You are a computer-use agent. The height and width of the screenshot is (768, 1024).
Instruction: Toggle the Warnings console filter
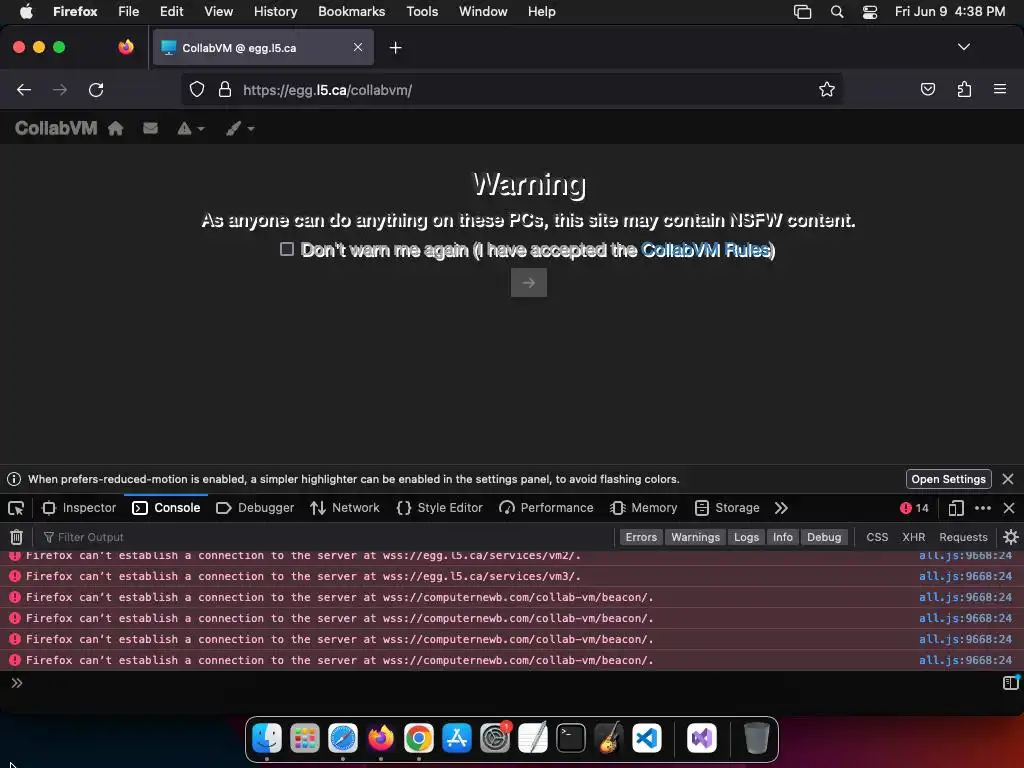point(695,537)
